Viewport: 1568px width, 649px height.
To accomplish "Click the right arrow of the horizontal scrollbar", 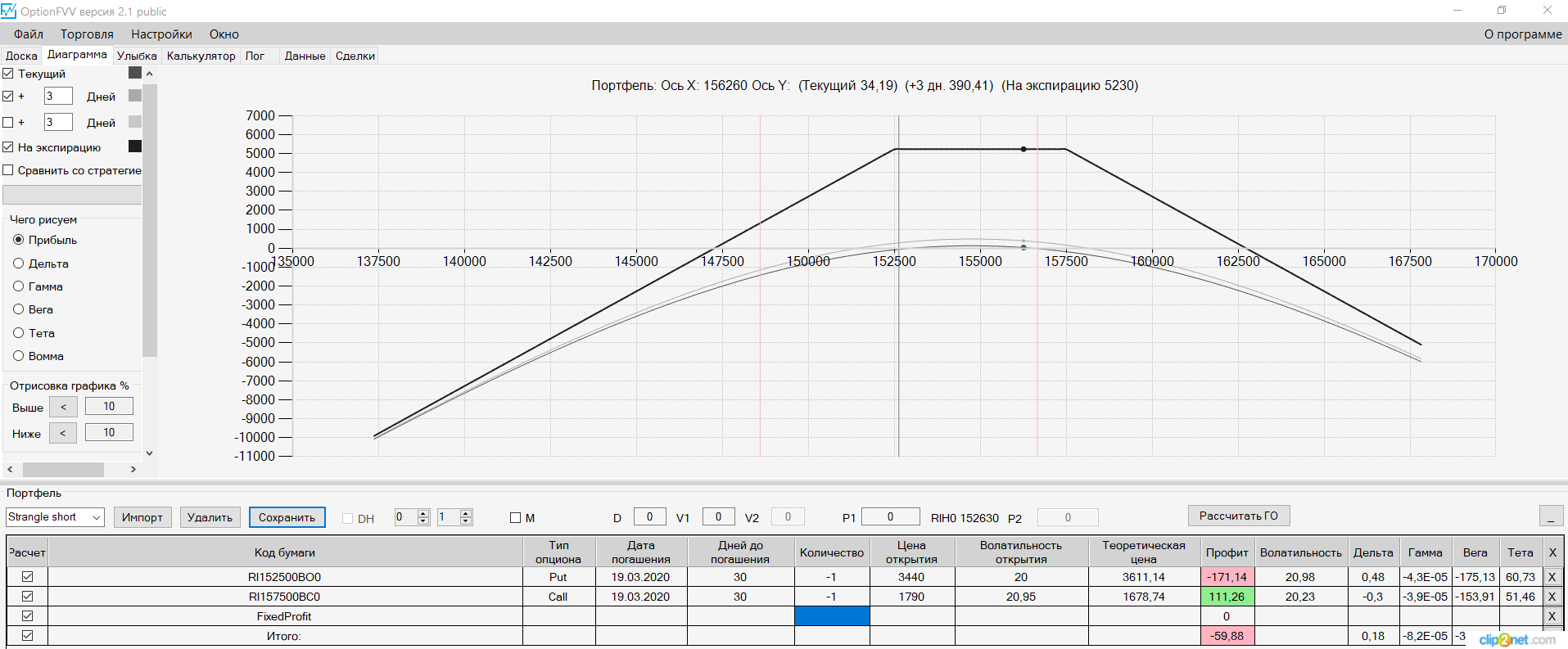I will coord(133,470).
